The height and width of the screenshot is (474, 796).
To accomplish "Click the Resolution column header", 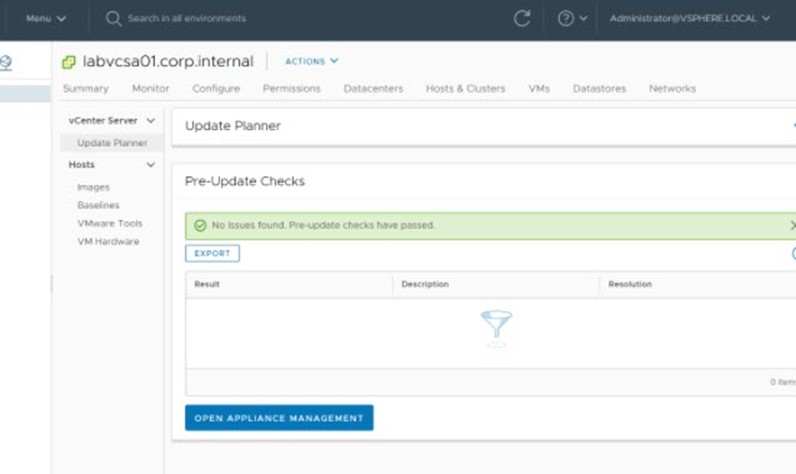I will (x=630, y=284).
